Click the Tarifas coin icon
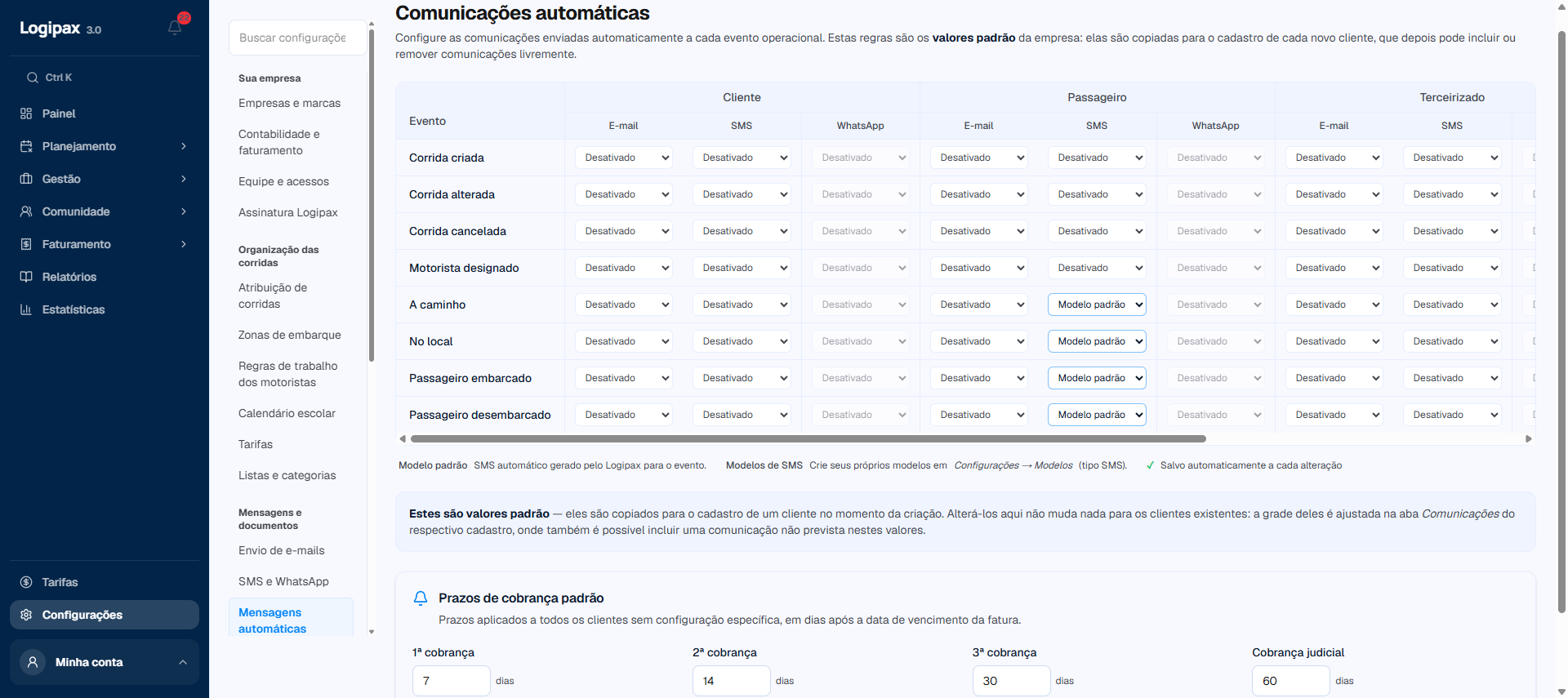This screenshot has height=698, width=1568. 26,582
